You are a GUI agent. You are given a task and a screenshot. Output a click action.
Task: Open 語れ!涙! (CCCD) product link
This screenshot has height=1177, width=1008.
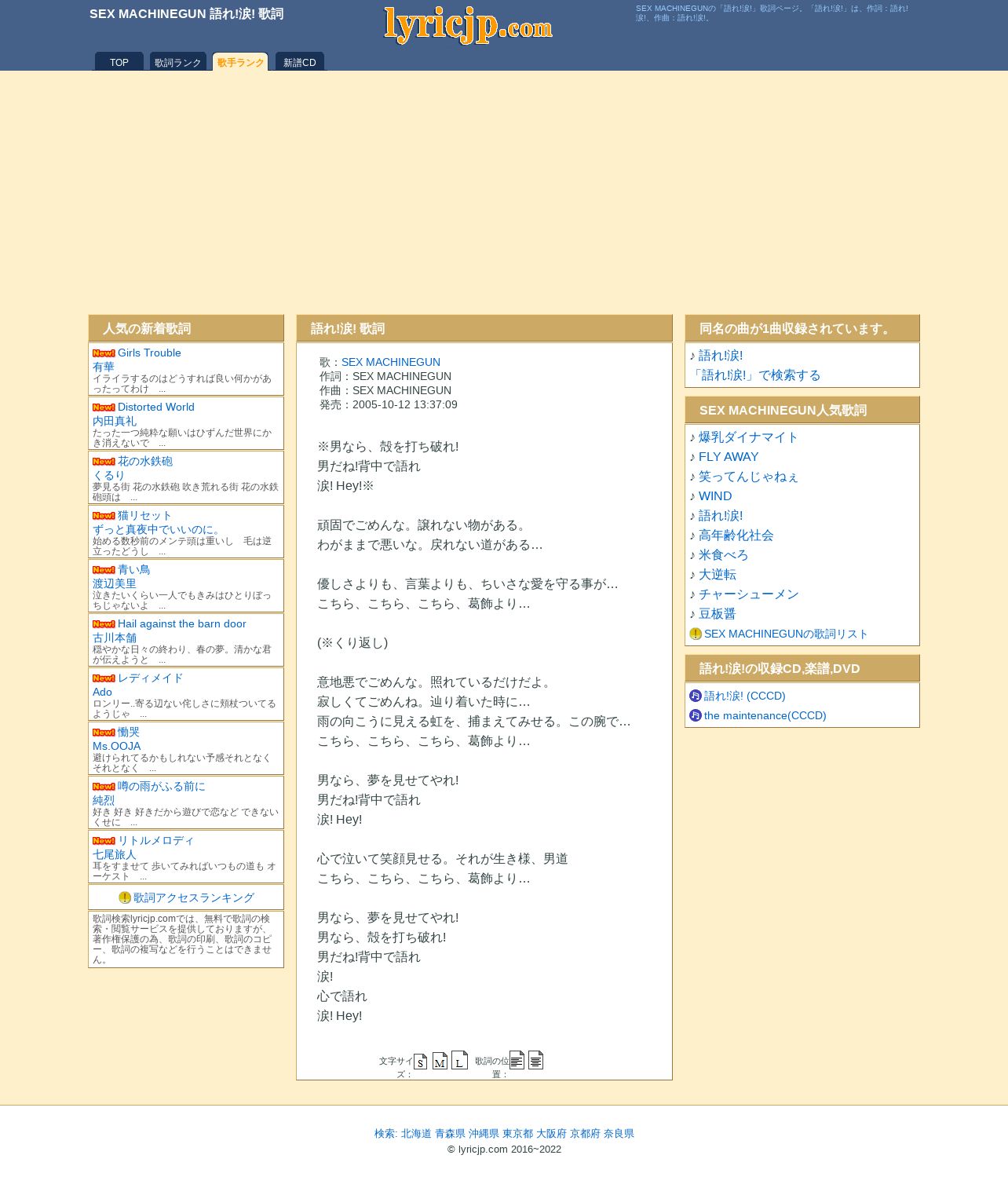coord(744,696)
